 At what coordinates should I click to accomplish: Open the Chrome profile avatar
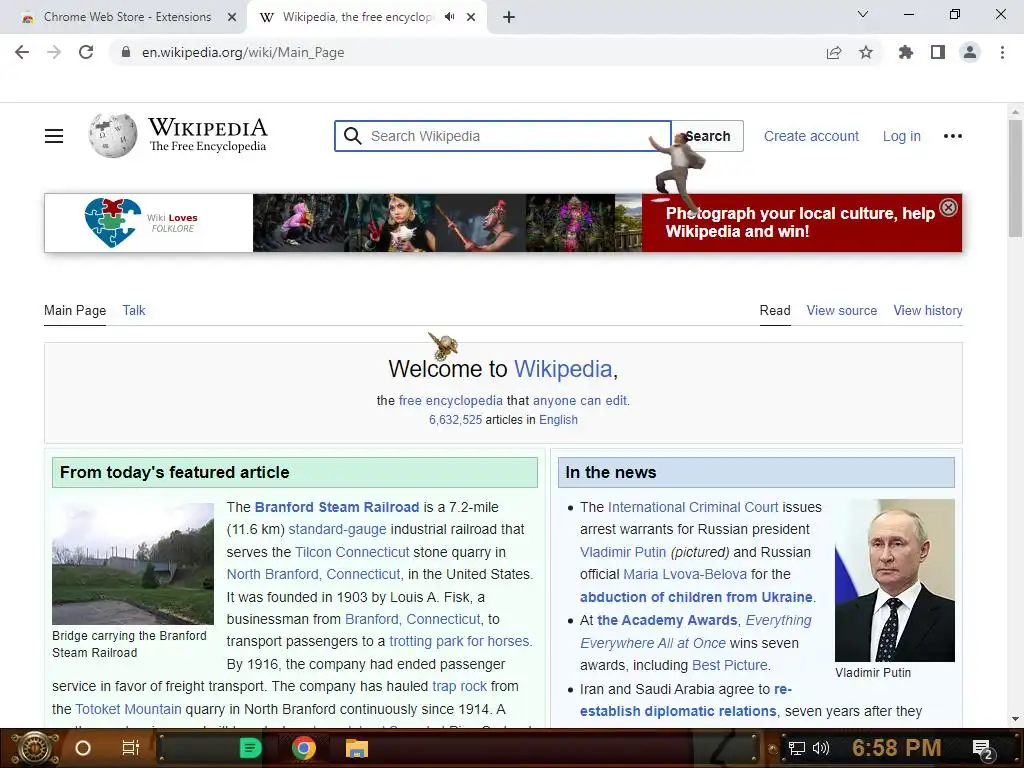pos(970,52)
